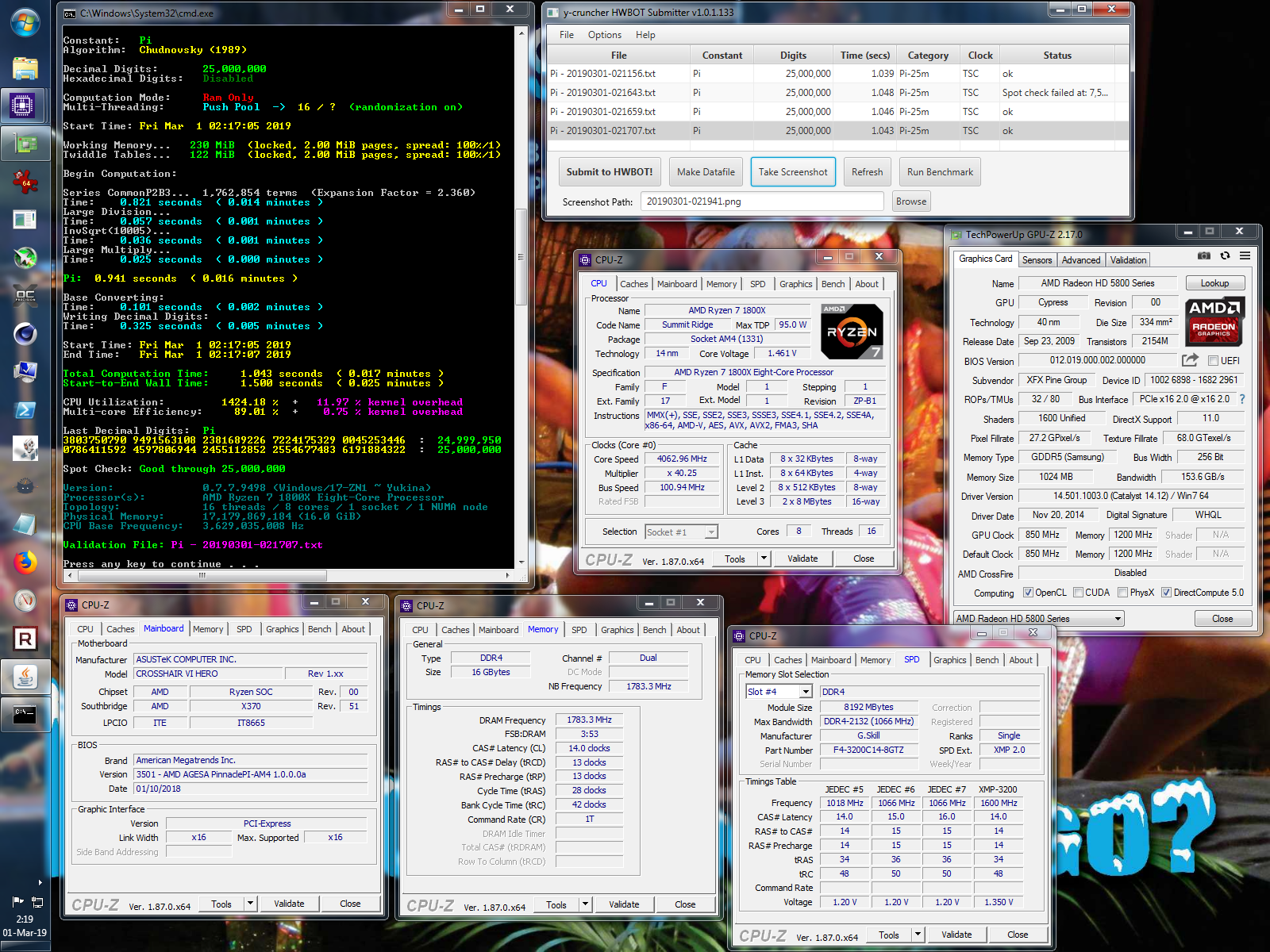This screenshot has width=1270, height=952.
Task: Click the Make Datafile button
Action: pos(706,172)
